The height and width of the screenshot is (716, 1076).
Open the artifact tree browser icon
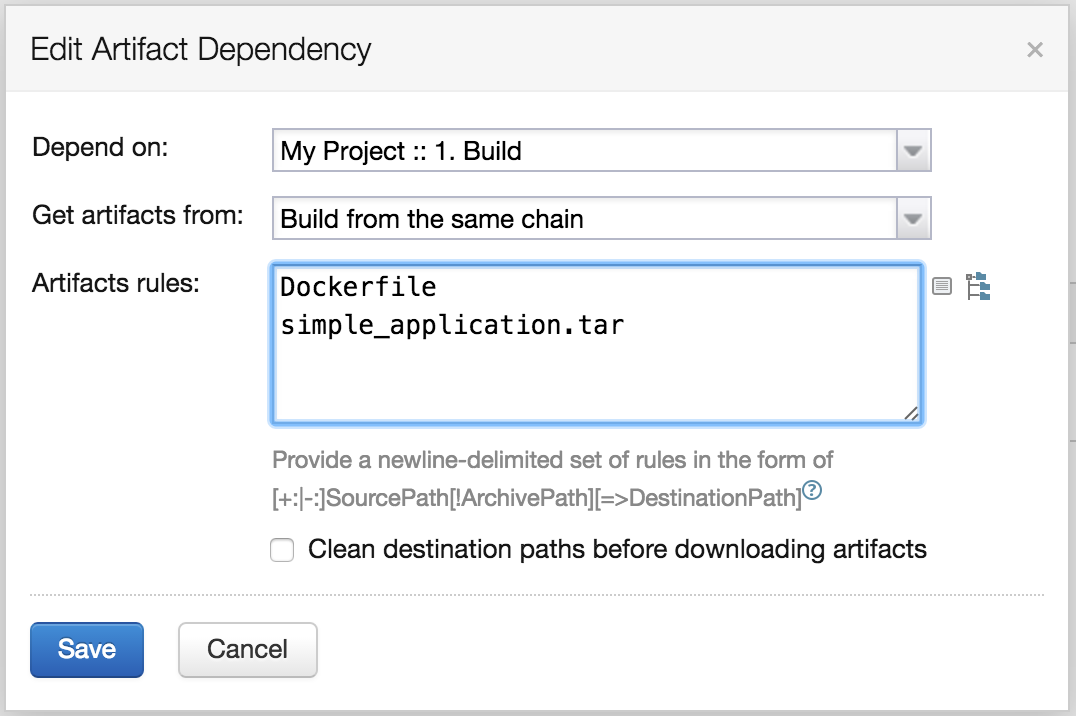978,286
